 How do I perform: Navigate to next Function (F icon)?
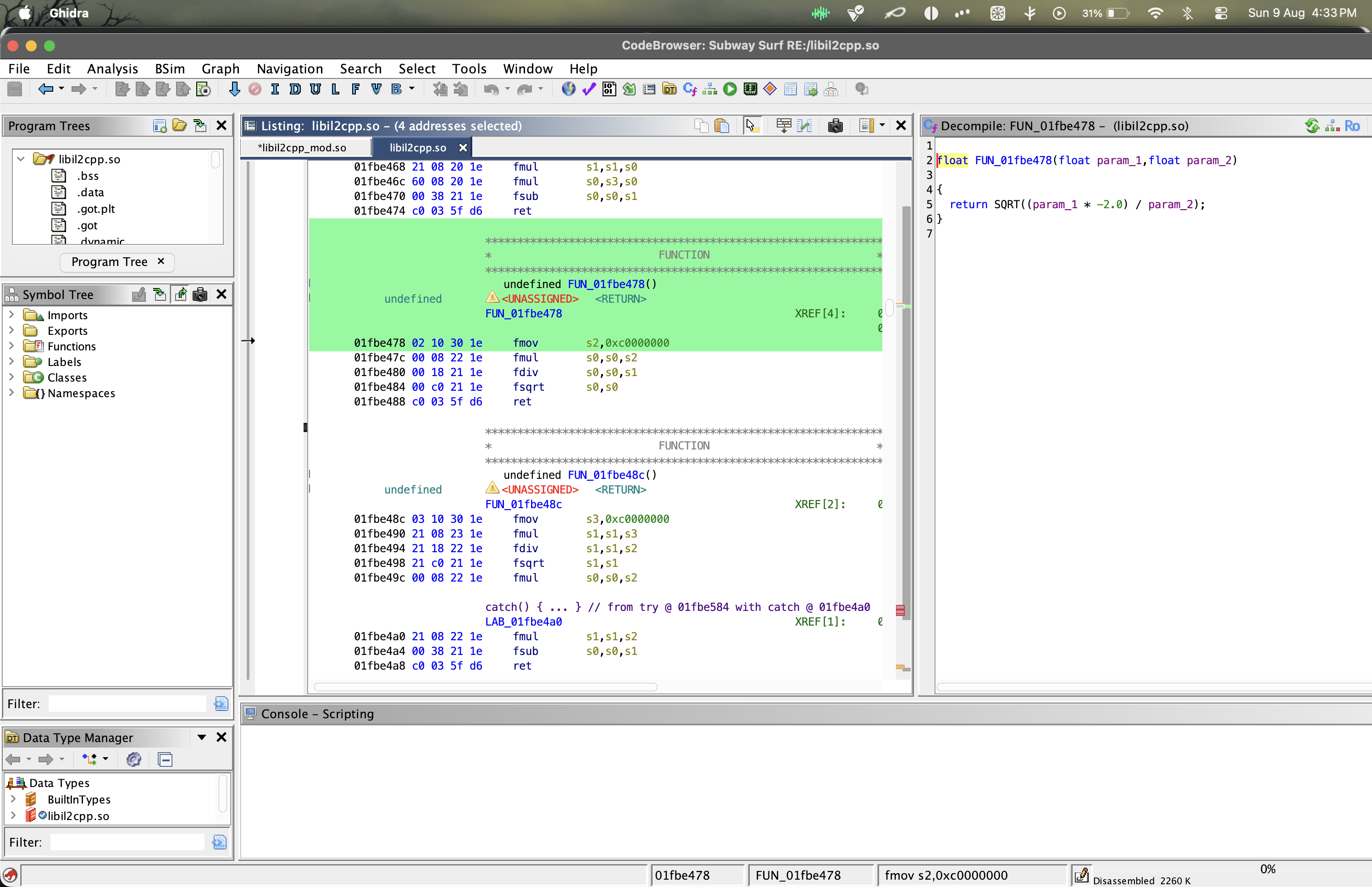point(355,89)
